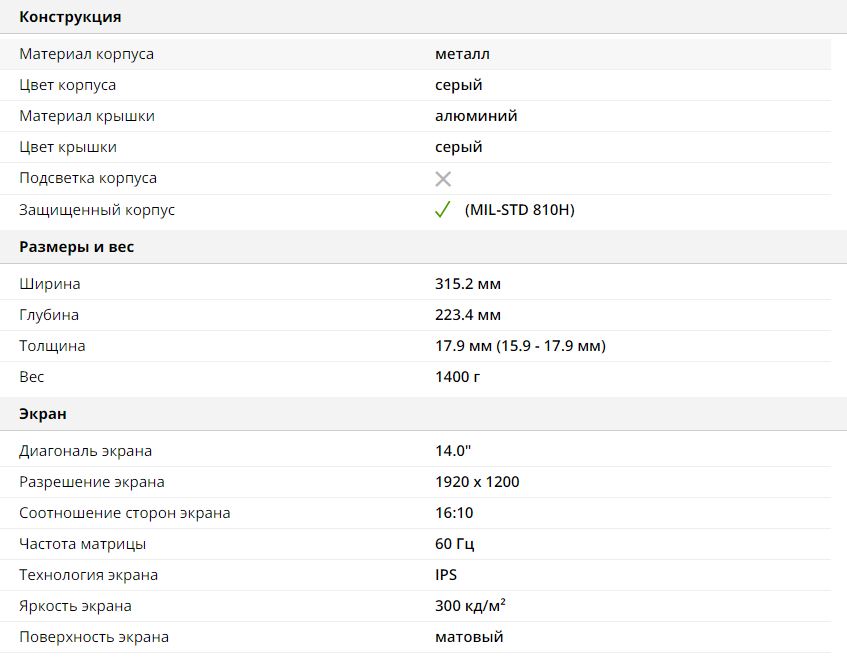Select the Цвет корпуса row label

(x=67, y=85)
